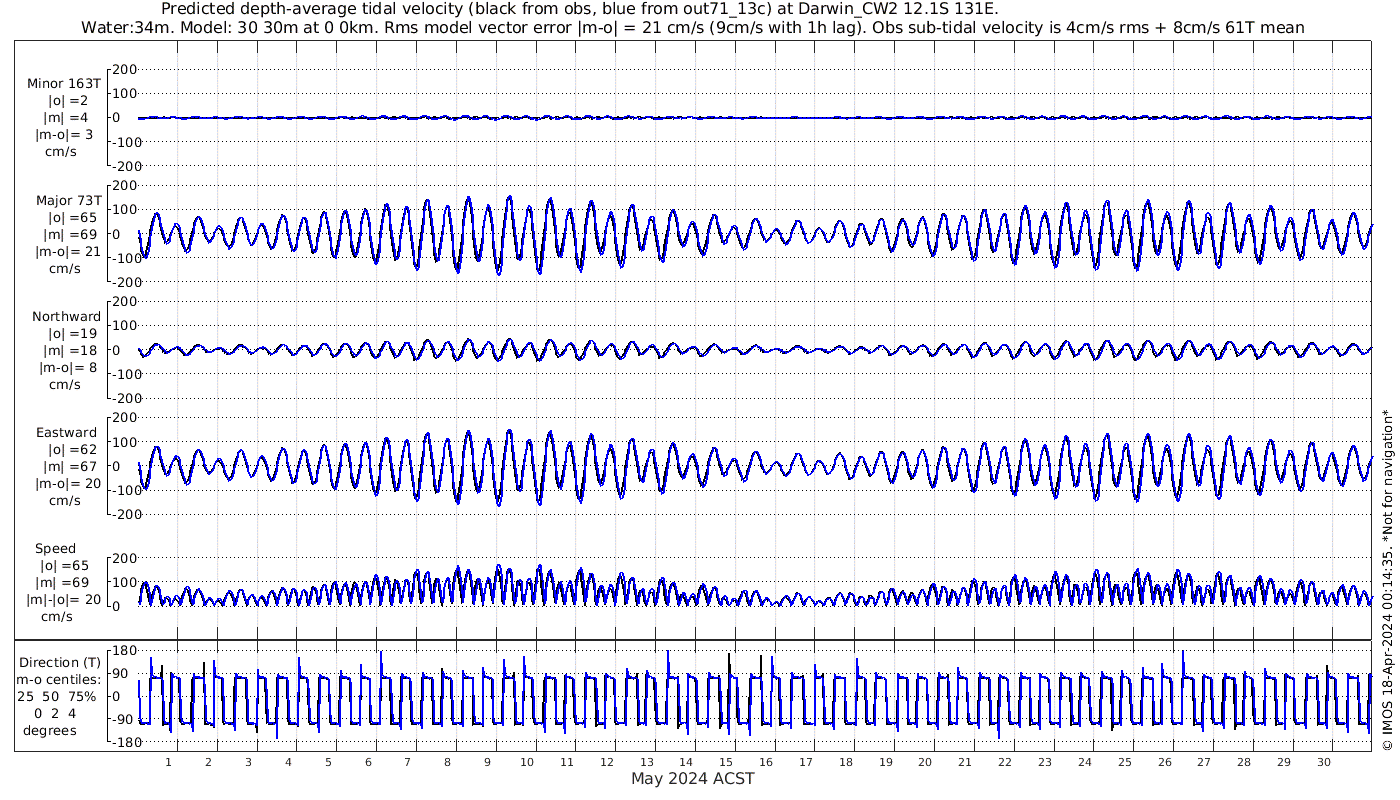1400x800 pixels.
Task: Click the 'May 2024 ACST' axis title
Action: point(692,778)
